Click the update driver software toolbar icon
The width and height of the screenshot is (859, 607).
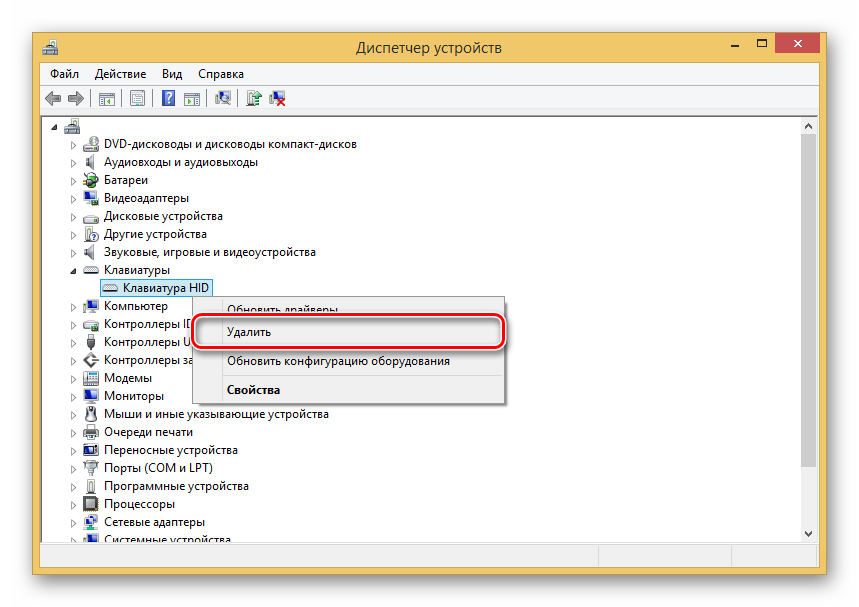point(255,98)
